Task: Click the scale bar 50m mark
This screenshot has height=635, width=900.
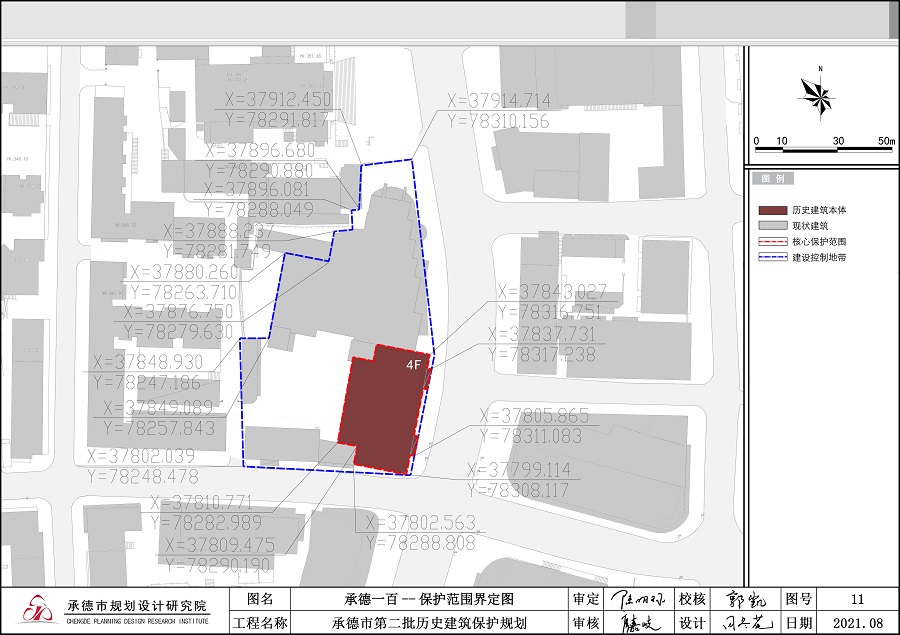Action: pyautogui.click(x=886, y=141)
